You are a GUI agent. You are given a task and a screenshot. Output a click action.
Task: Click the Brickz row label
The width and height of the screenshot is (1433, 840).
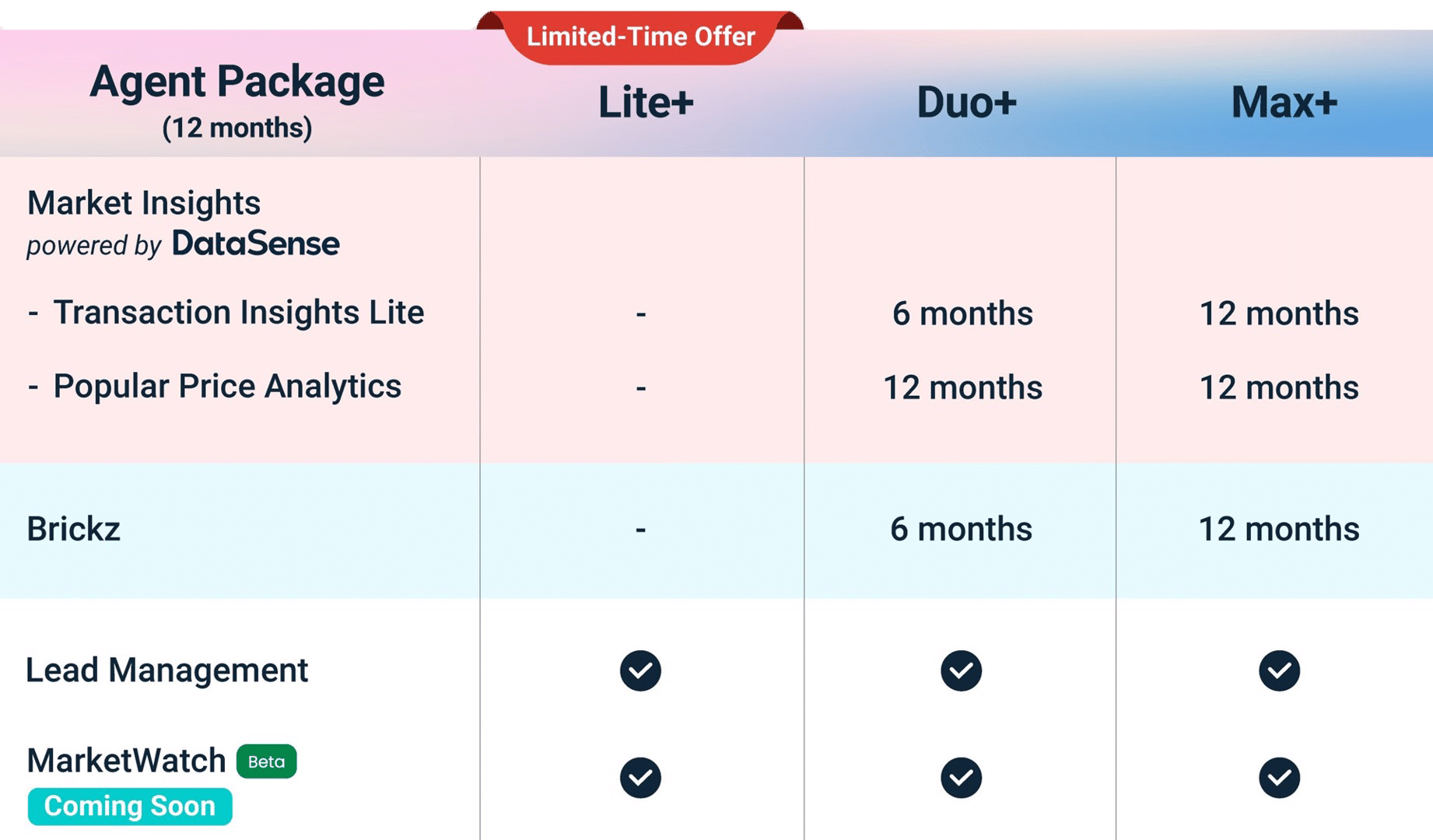(73, 530)
